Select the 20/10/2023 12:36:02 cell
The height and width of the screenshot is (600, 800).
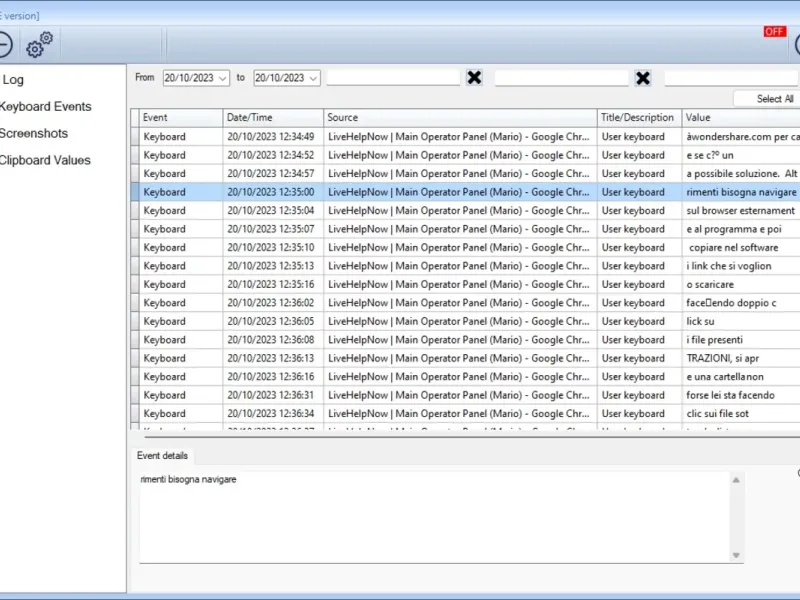click(271, 303)
